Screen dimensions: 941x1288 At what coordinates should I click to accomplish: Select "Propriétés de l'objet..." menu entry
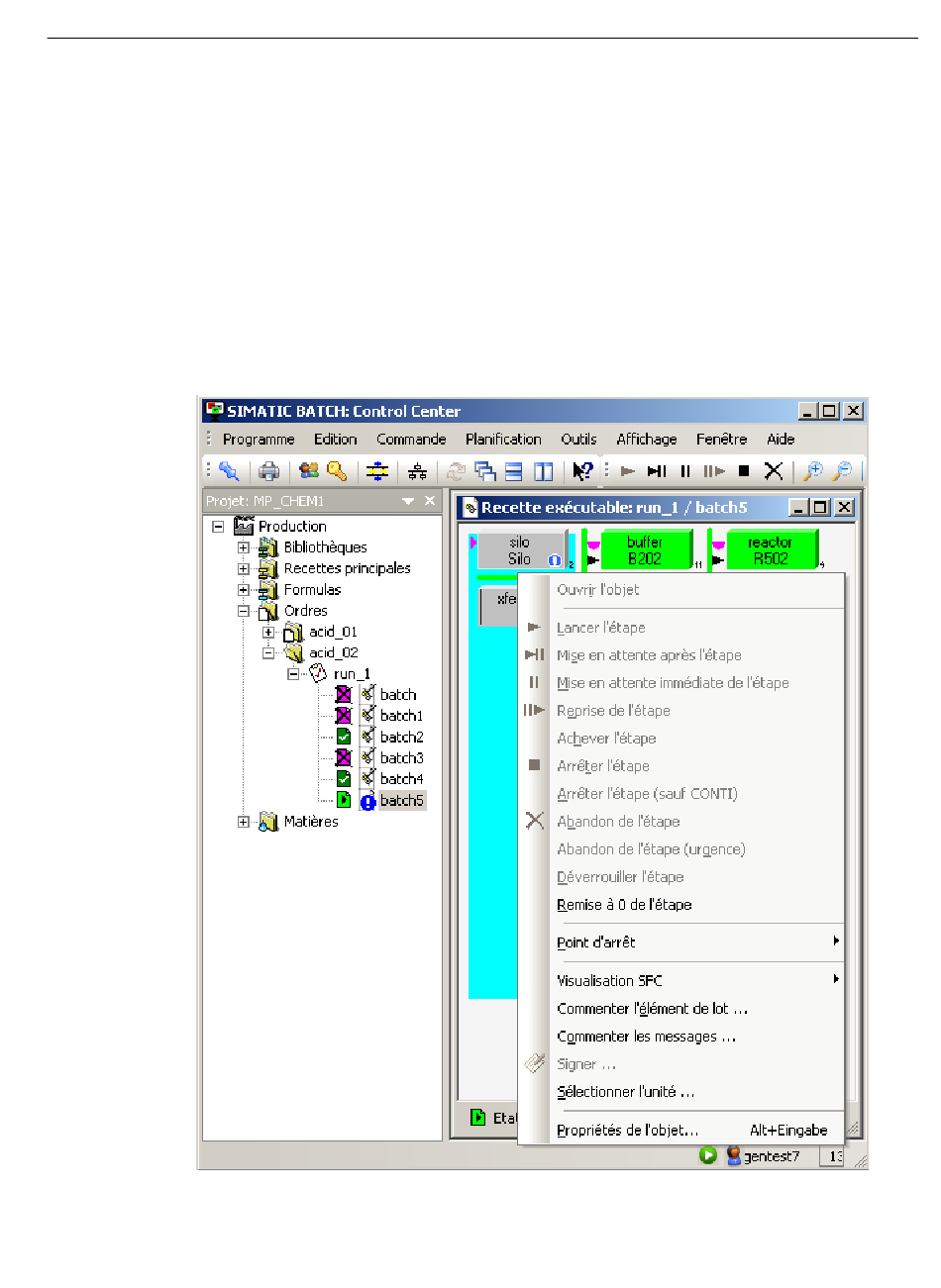click(x=627, y=1130)
